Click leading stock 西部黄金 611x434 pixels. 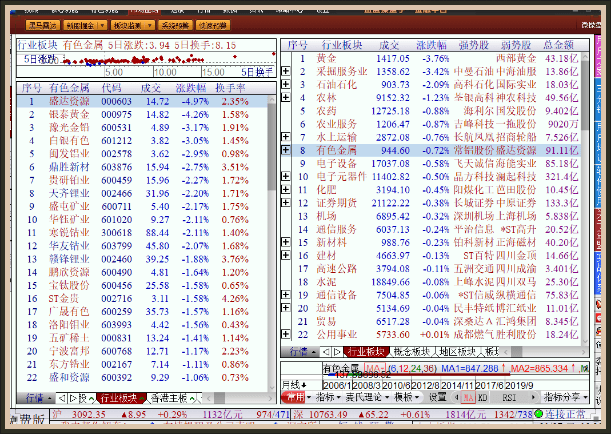click(516, 58)
